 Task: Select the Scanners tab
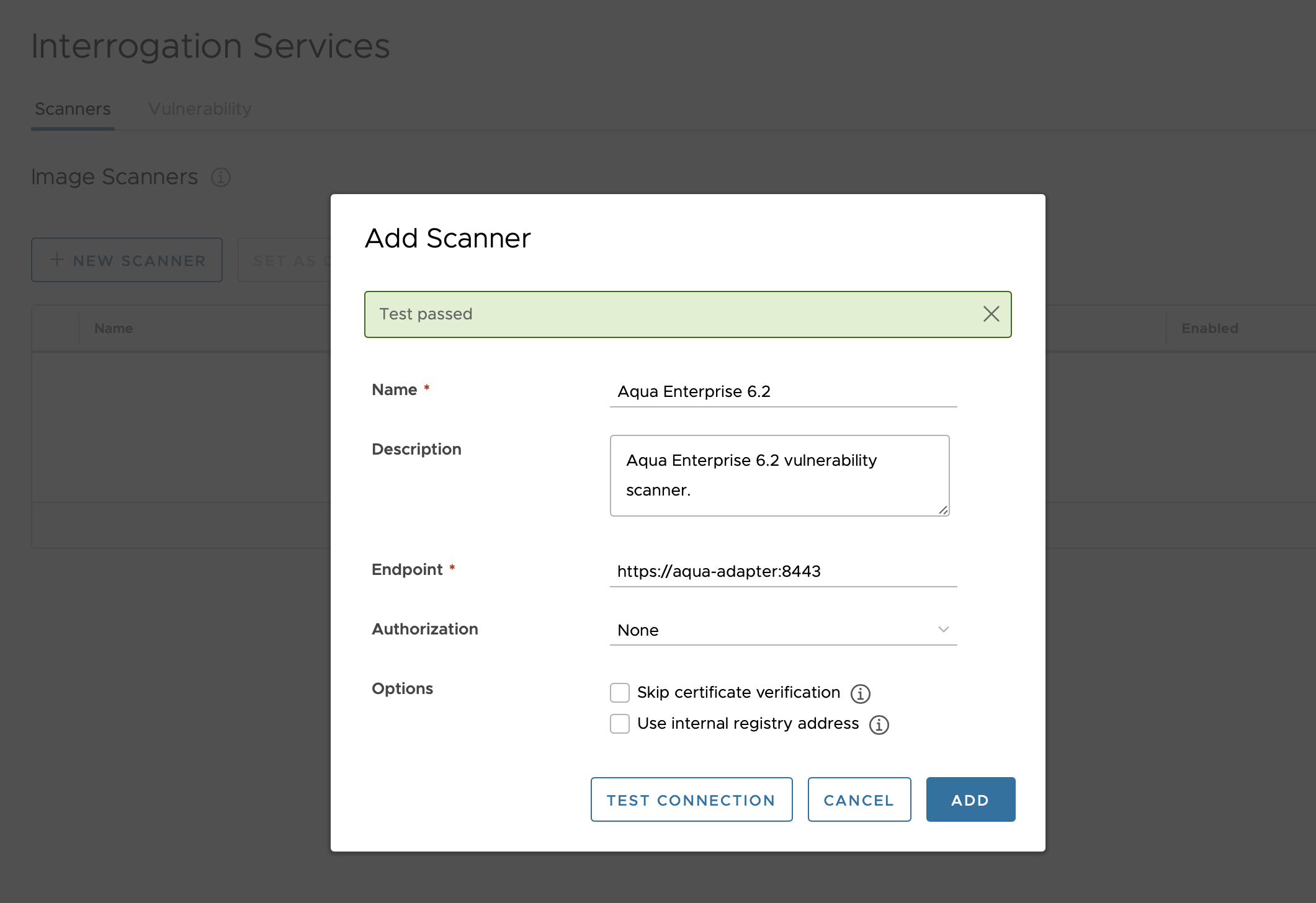tap(73, 109)
